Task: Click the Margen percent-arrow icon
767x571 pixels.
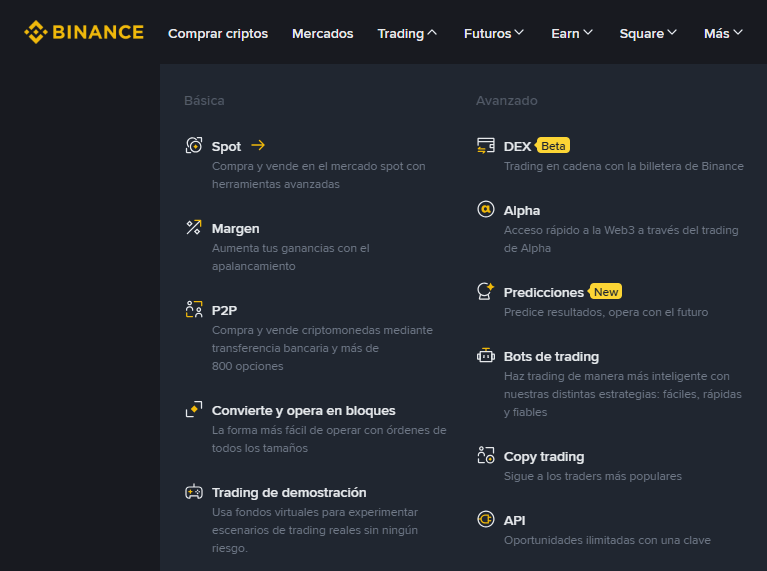Action: coord(194,228)
